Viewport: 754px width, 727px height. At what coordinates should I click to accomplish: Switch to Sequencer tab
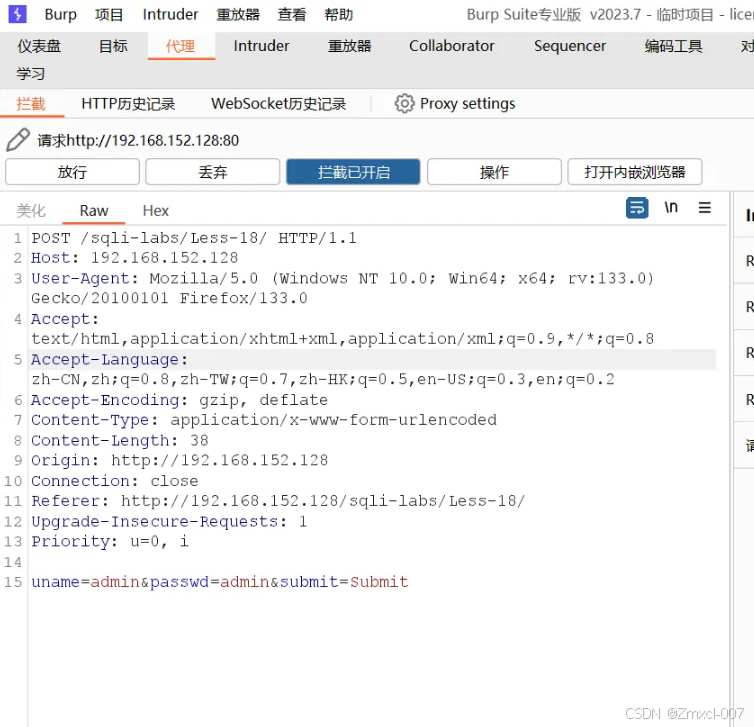(x=570, y=46)
